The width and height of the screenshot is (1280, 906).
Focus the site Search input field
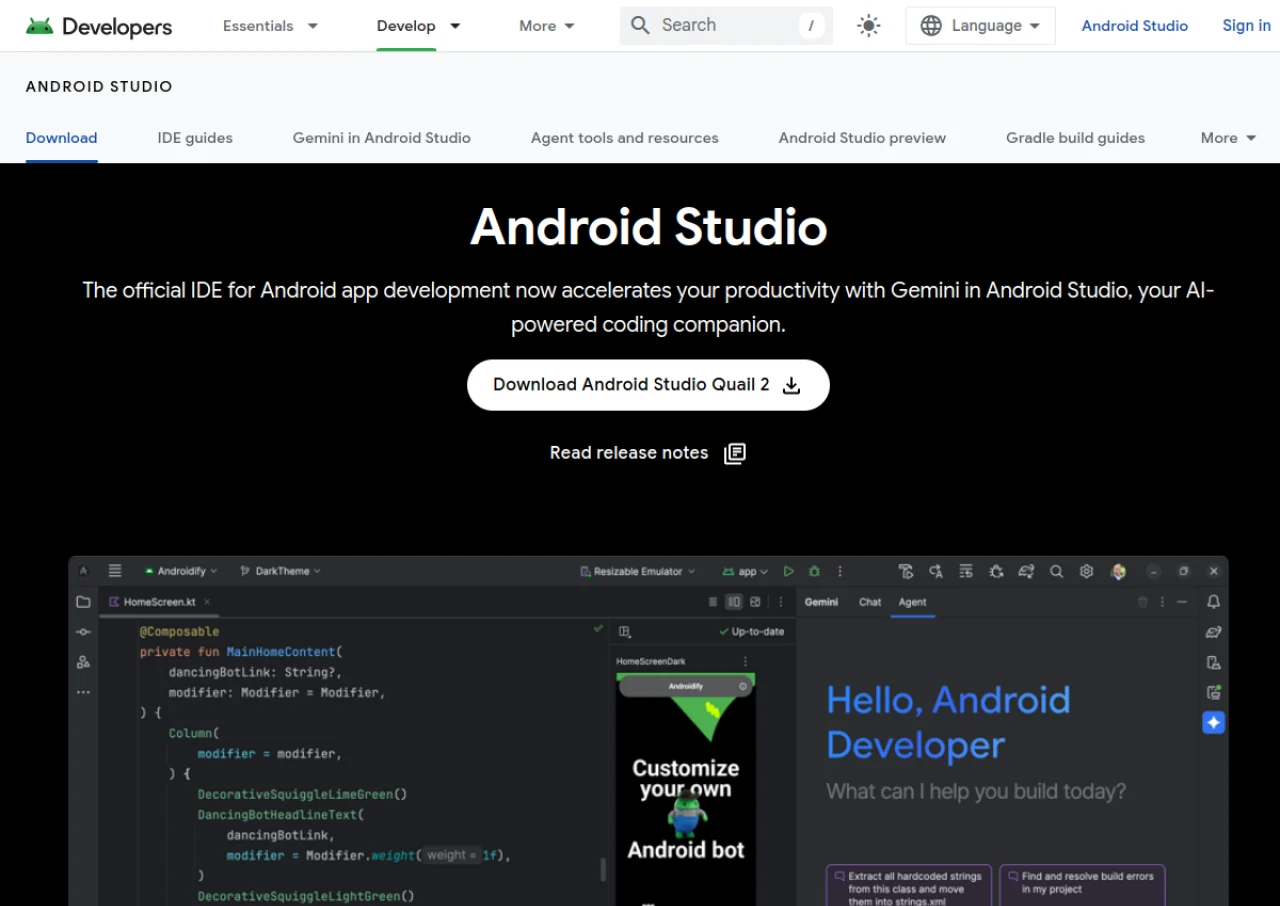tap(727, 26)
